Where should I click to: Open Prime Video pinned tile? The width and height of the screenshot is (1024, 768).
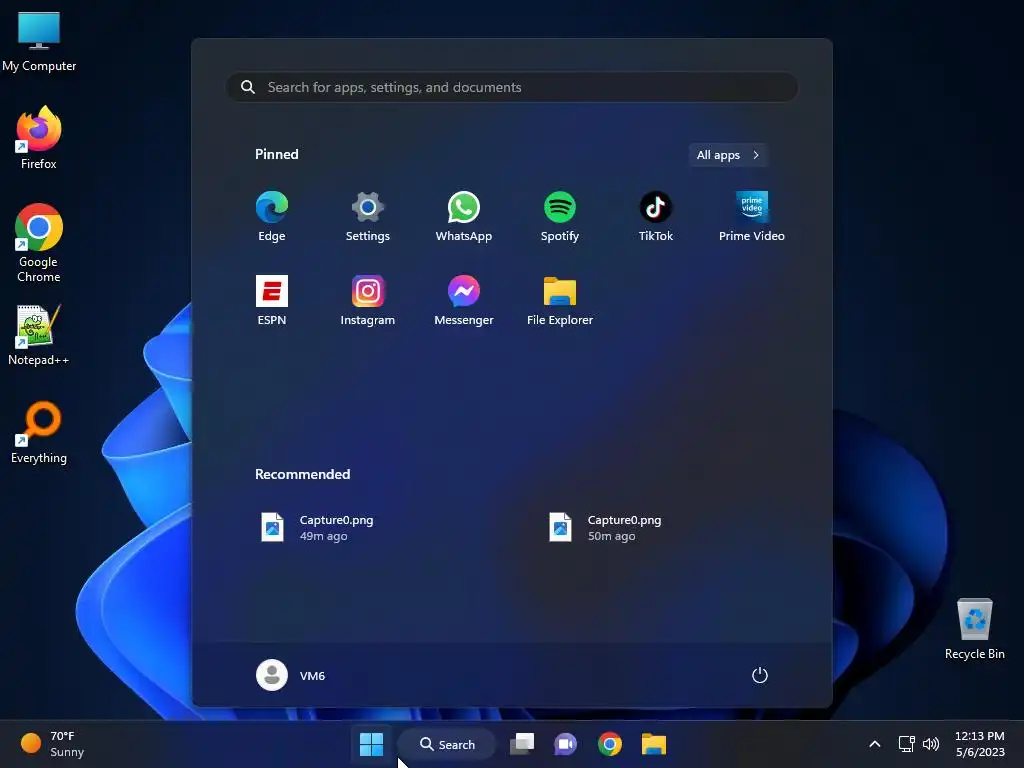pos(752,217)
